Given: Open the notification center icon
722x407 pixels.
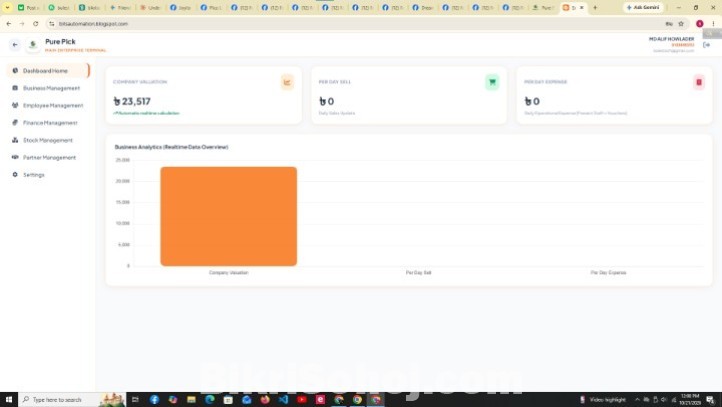Looking at the screenshot, I should pos(710,400).
